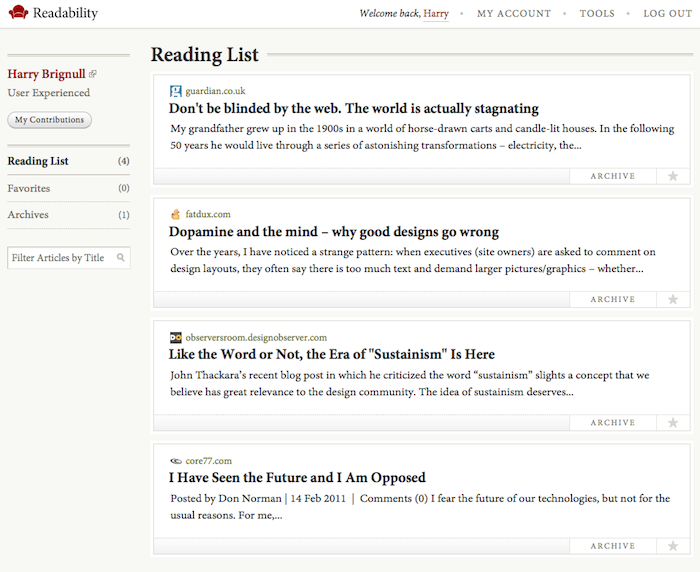Open article I Have Seen the Future
The height and width of the screenshot is (572, 700).
pyautogui.click(x=297, y=478)
